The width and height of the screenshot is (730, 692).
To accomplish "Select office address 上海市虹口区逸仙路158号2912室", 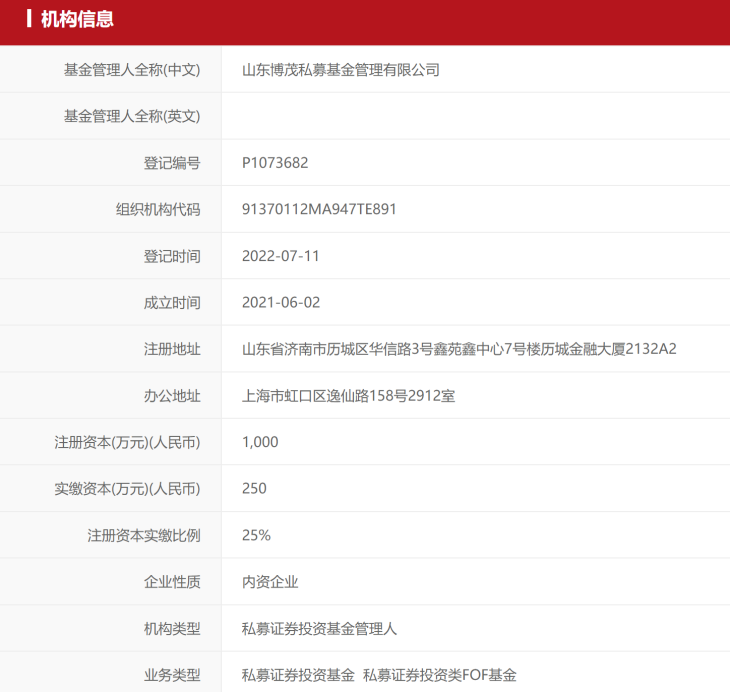I will point(349,396).
